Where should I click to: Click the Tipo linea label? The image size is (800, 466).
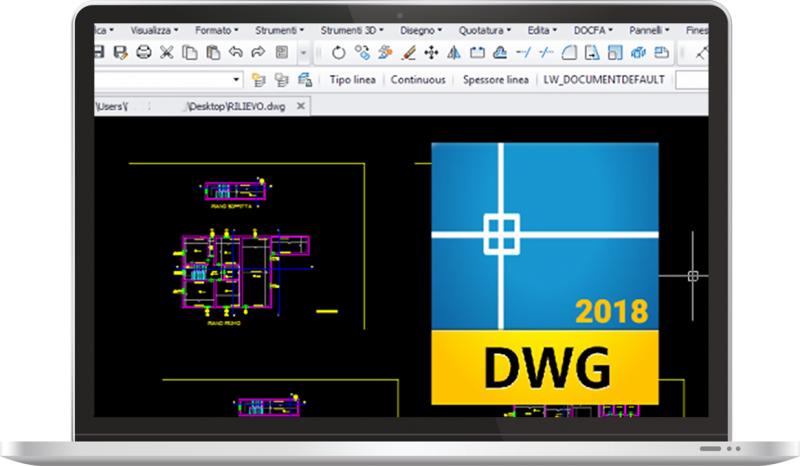353,80
